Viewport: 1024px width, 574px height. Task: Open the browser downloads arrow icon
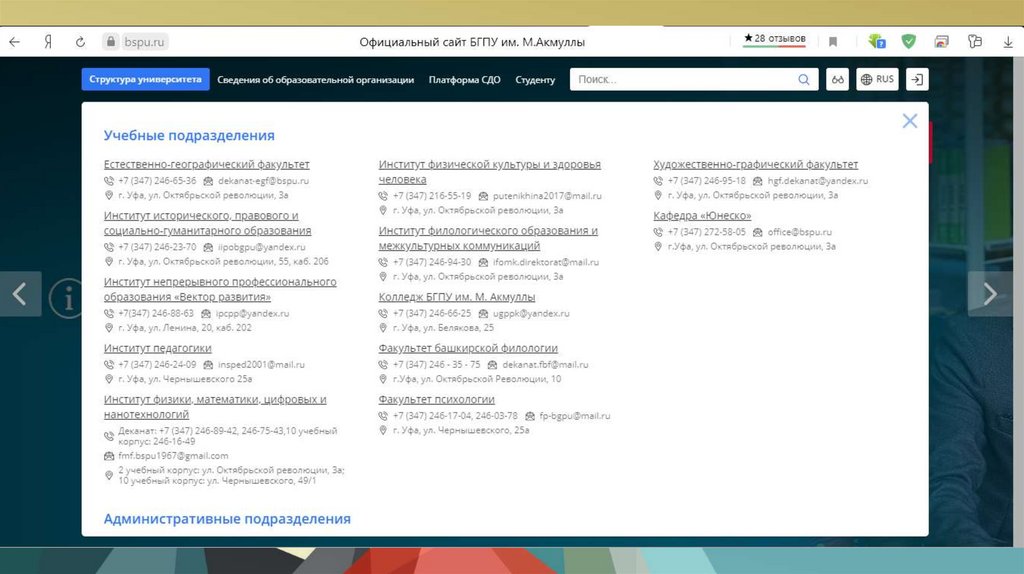[x=1008, y=42]
